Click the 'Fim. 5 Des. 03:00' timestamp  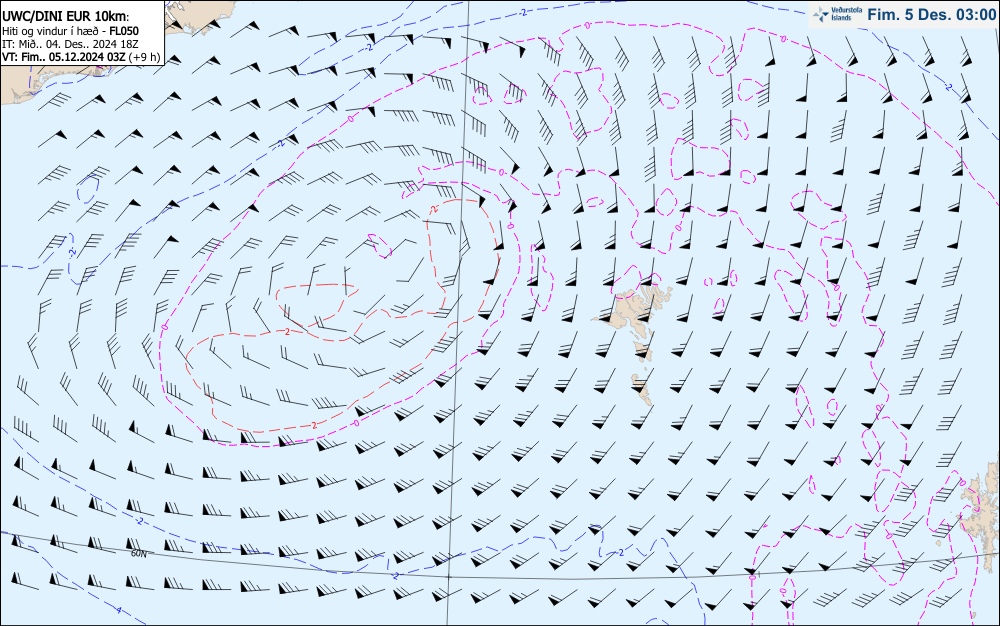[931, 15]
